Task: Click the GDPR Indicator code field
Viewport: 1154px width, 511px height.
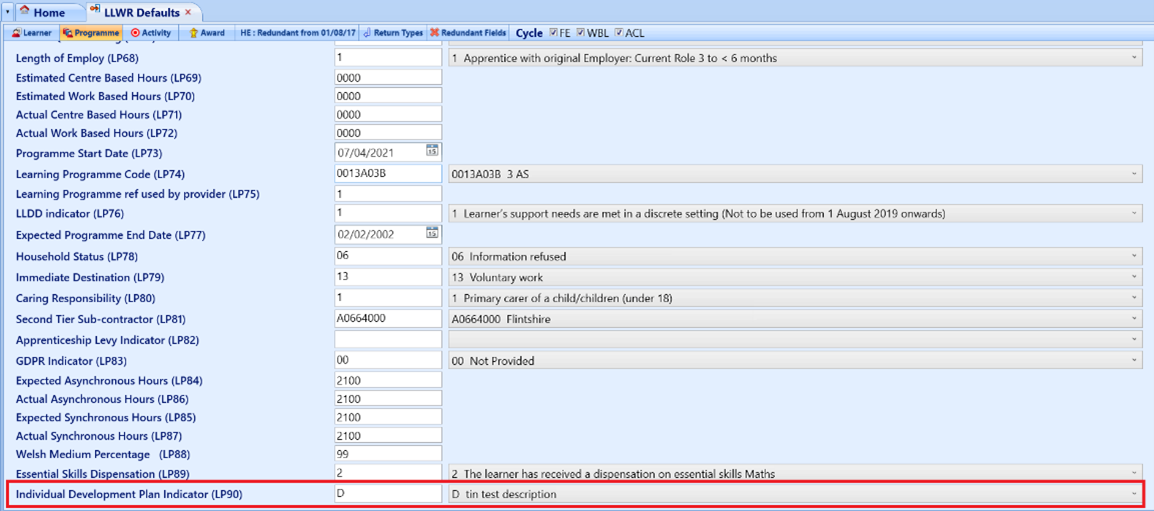Action: 388,361
